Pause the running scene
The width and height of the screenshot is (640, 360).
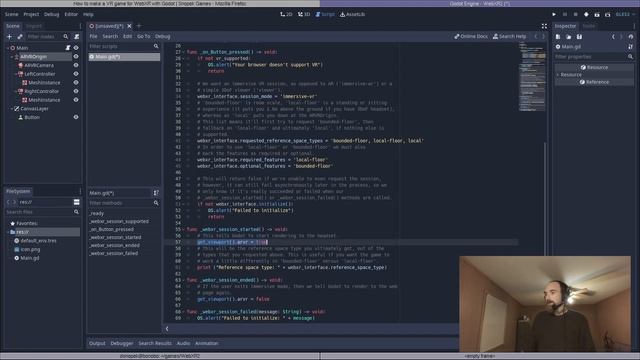(565, 14)
